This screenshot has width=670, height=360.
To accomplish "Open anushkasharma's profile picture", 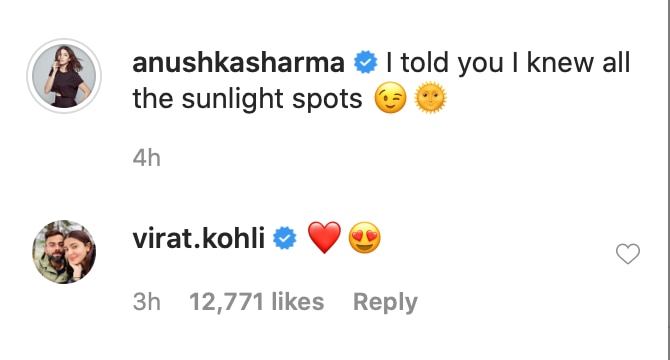I will (64, 76).
